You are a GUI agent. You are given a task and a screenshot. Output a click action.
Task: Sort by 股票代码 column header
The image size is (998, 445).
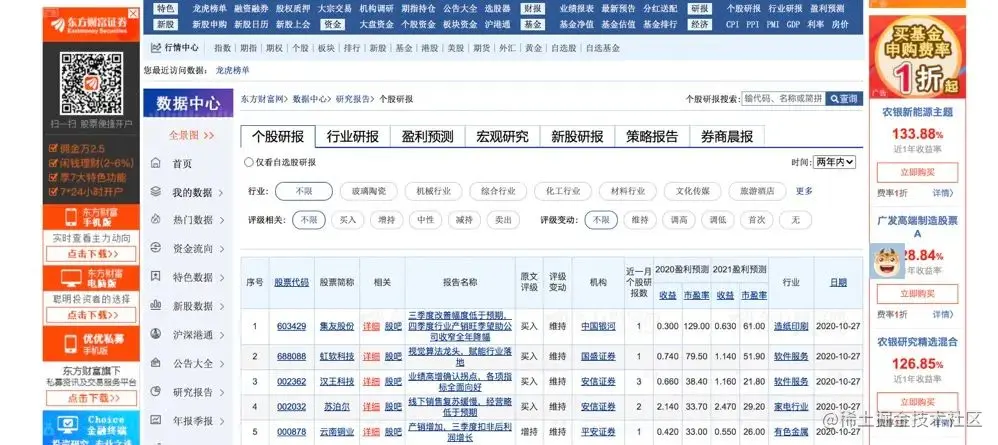292,282
